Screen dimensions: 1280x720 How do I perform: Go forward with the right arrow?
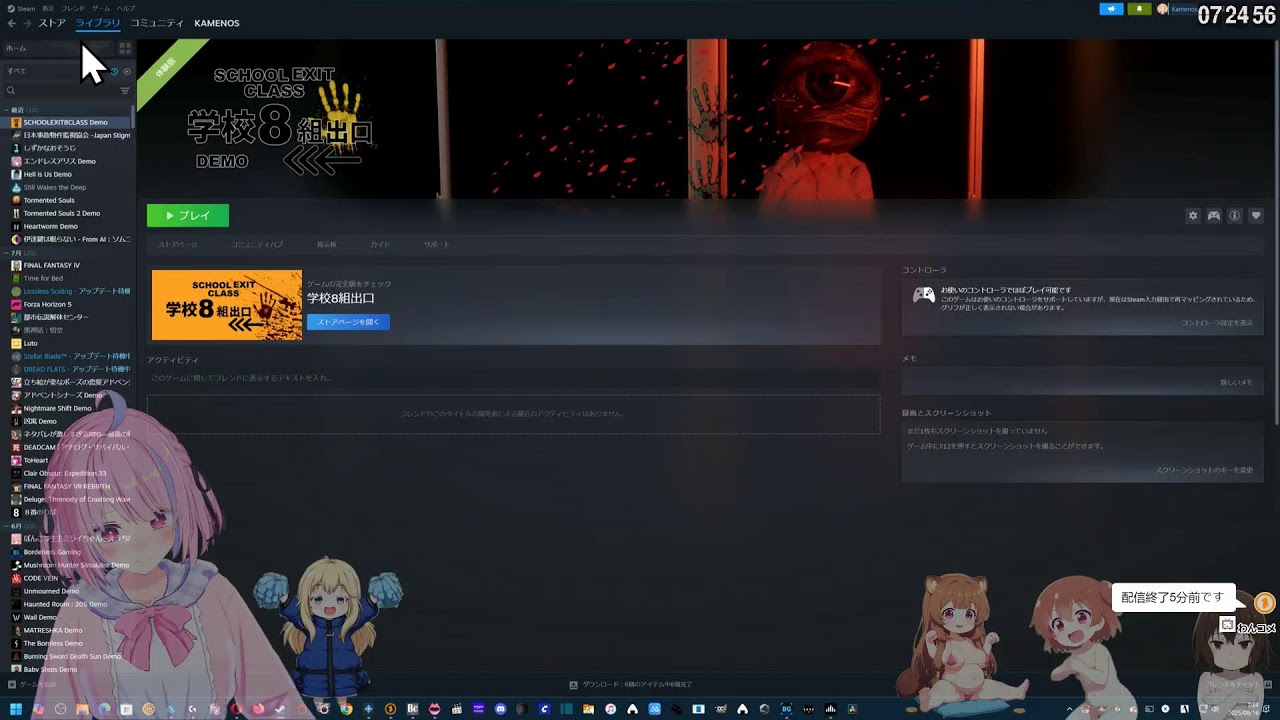point(26,23)
